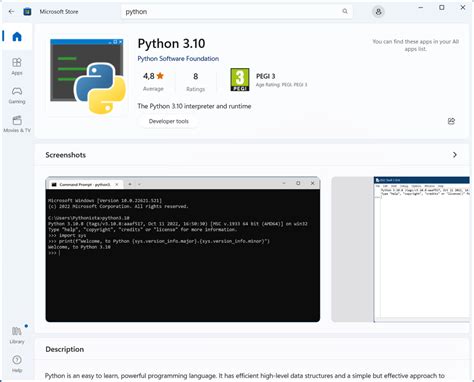Open the Movies & TV sidebar section
Screen dimensions: 474x382
(17, 124)
